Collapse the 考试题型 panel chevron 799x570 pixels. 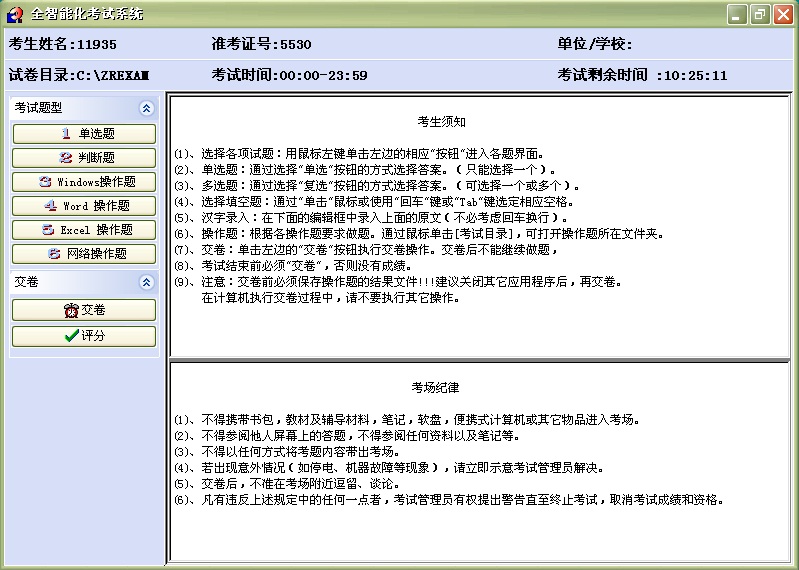tap(146, 108)
